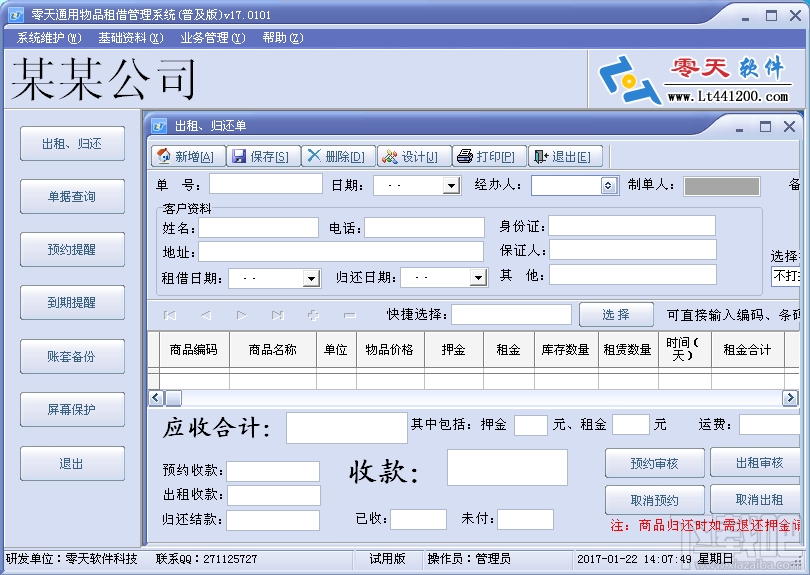This screenshot has height=575, width=810.
Task: Click the 账套备份 sidebar button
Action: [72, 356]
